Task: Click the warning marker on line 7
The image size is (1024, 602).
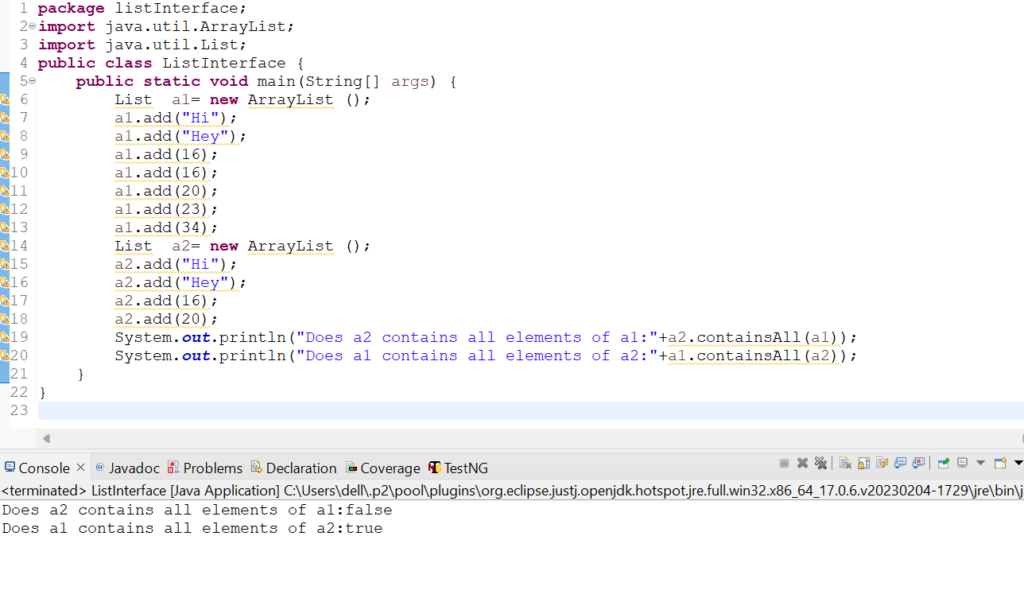Action: tap(5, 118)
